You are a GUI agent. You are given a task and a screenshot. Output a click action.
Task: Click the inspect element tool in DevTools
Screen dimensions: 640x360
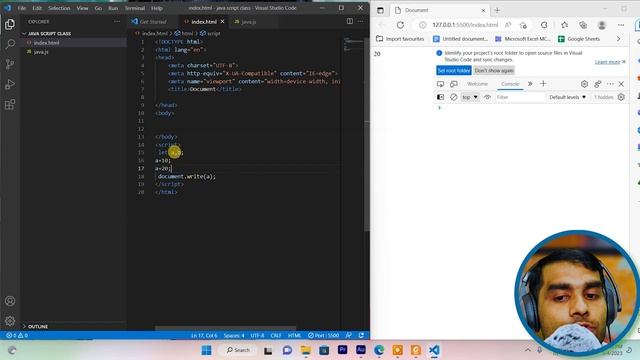[440, 84]
